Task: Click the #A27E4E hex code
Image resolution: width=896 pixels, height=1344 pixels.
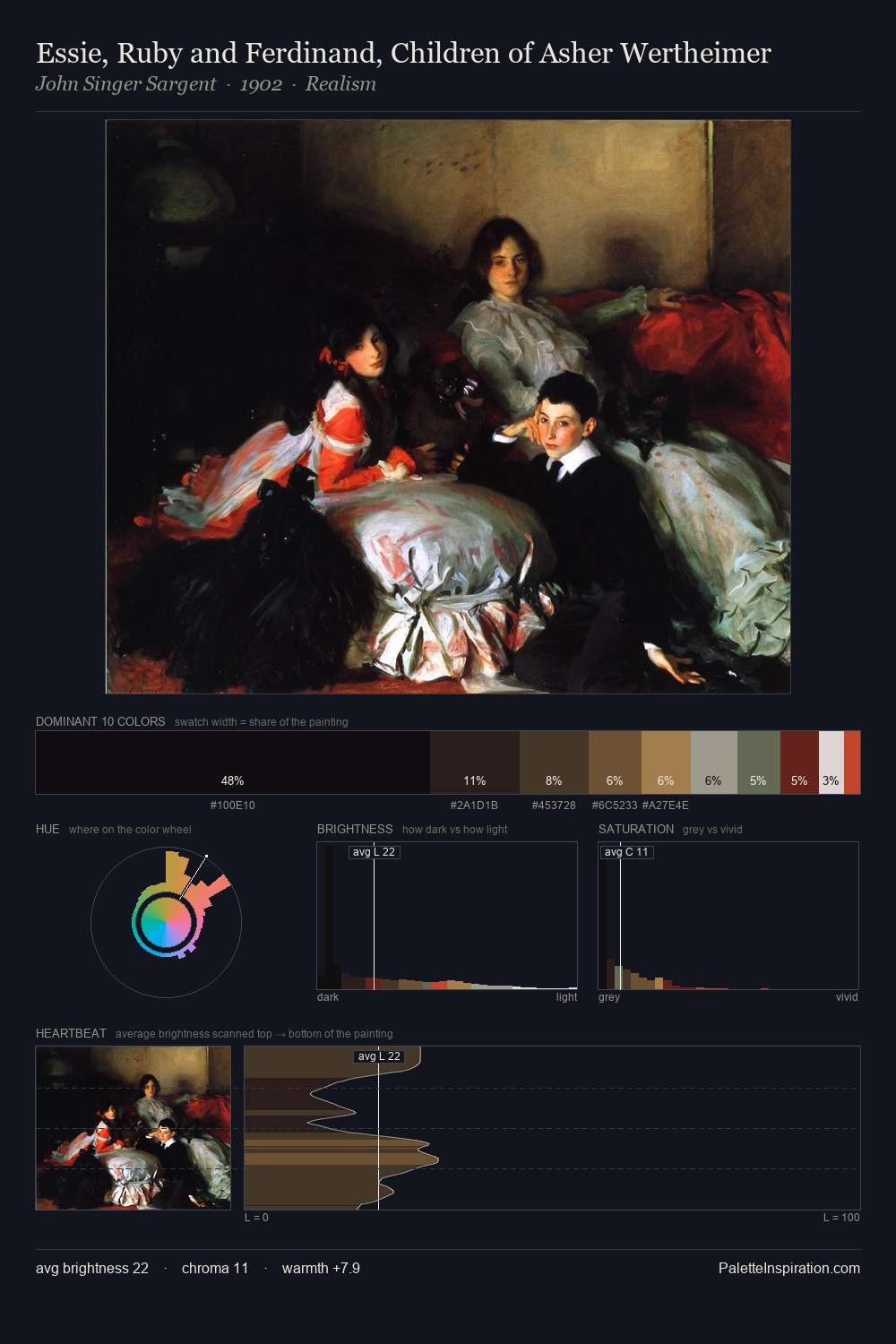Action: click(x=666, y=806)
